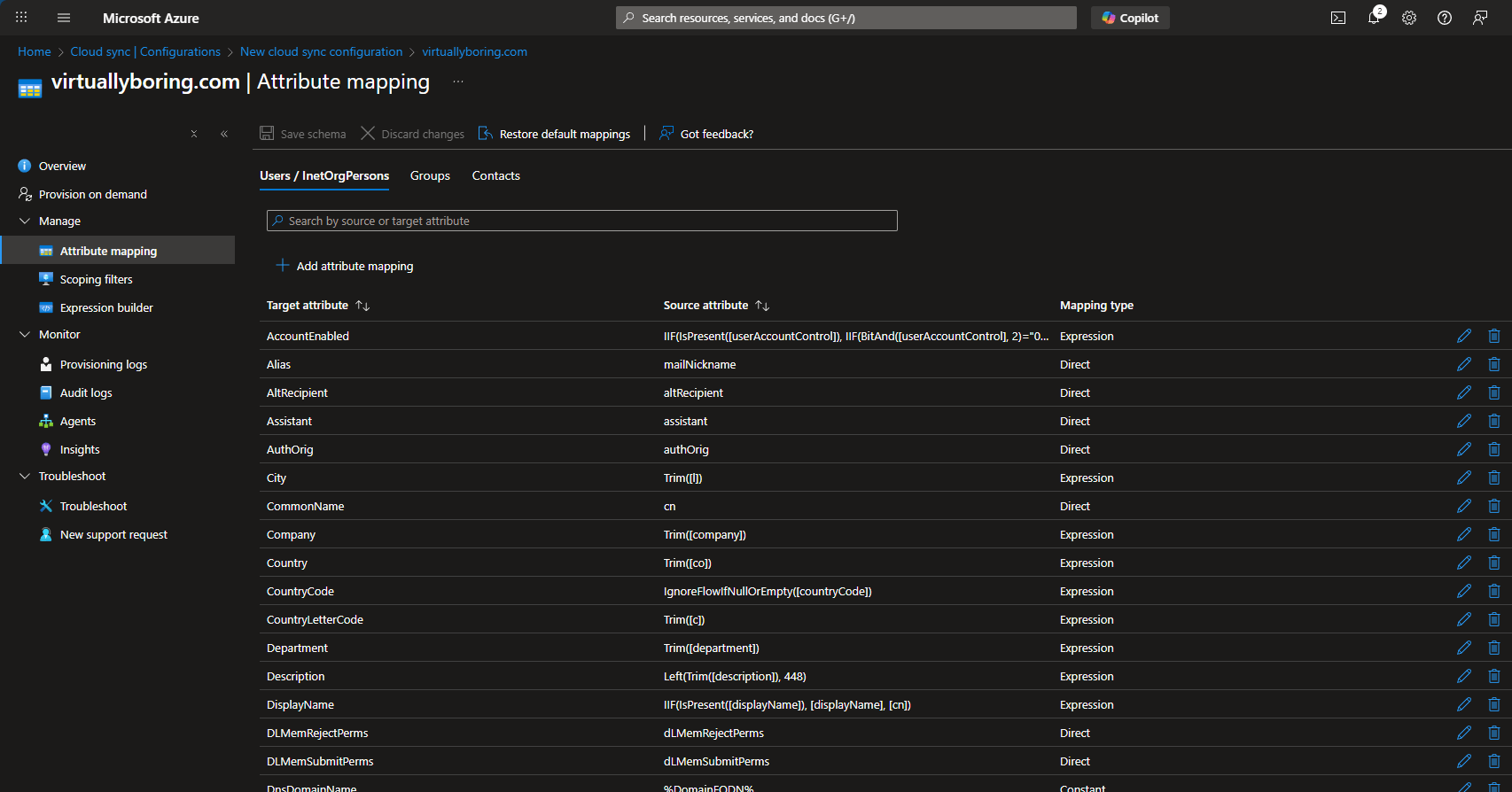Delete the Department mapping
Viewport: 1512px width, 792px height.
click(1494, 648)
